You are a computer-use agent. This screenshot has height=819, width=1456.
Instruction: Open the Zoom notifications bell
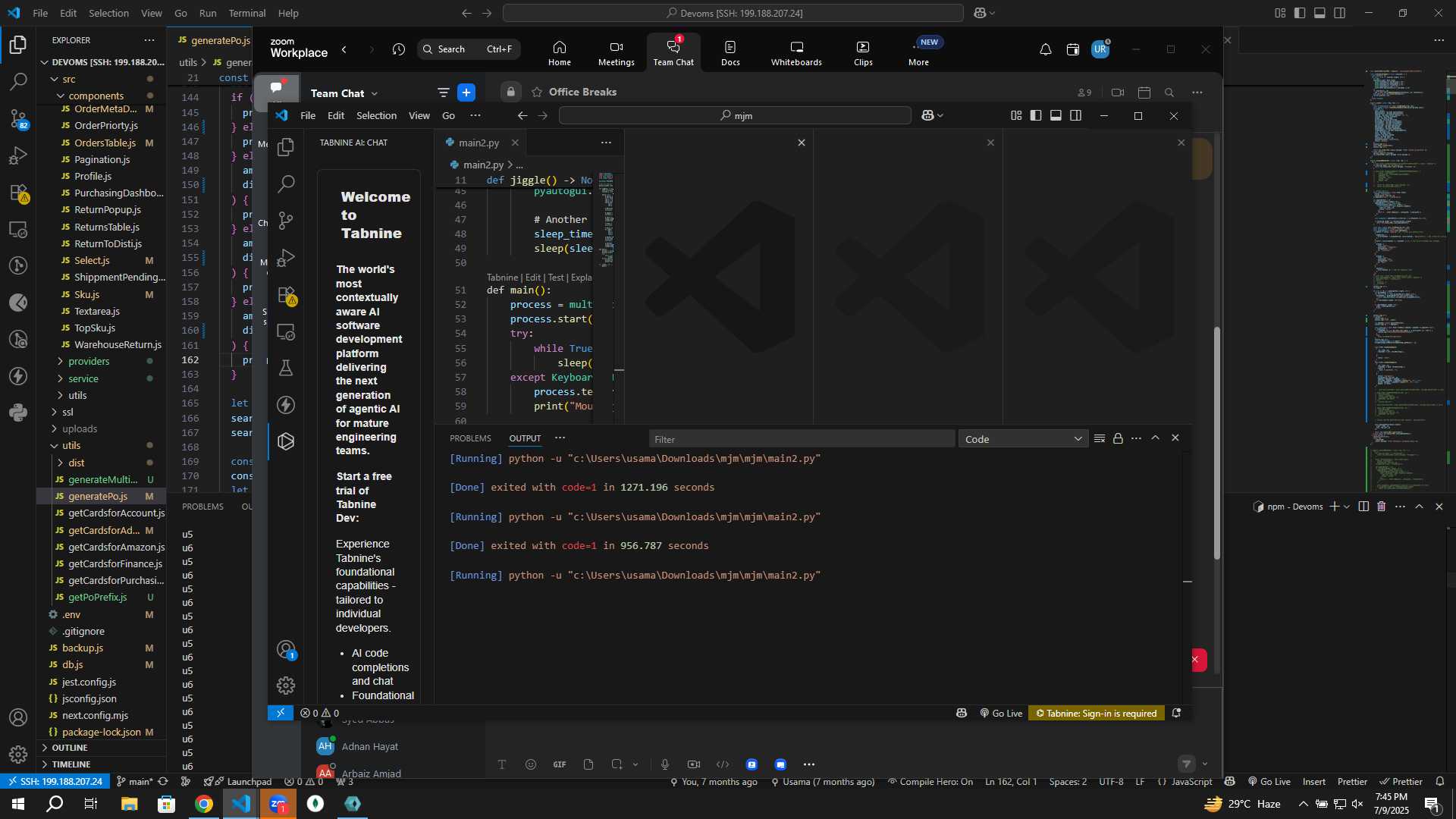1045,49
